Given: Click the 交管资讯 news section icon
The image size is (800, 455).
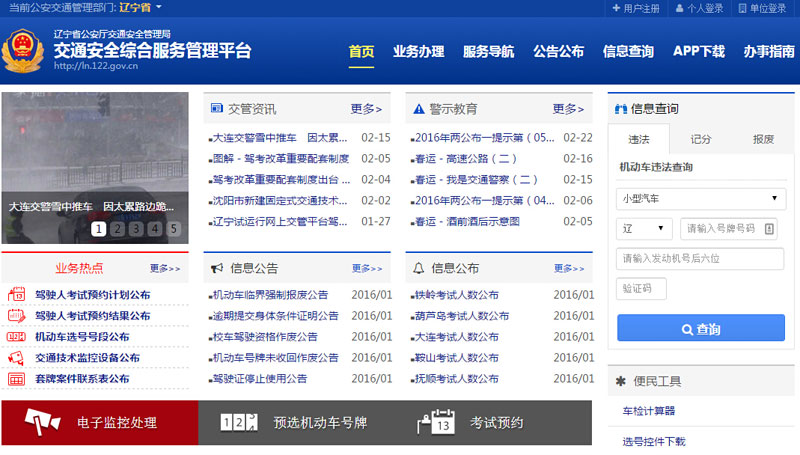Looking at the screenshot, I should [x=217, y=108].
